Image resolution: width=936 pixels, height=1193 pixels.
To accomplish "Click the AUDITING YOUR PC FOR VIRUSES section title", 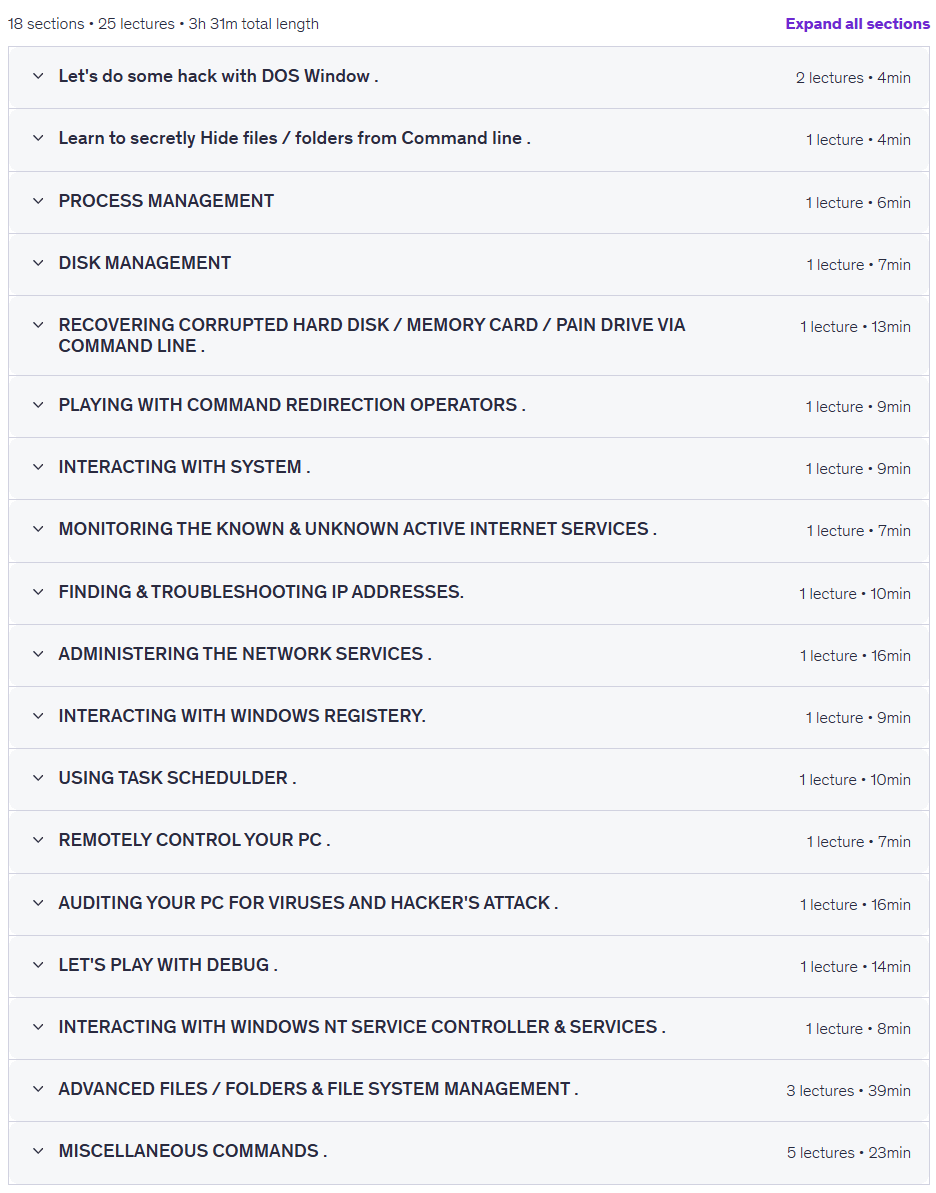I will [308, 903].
